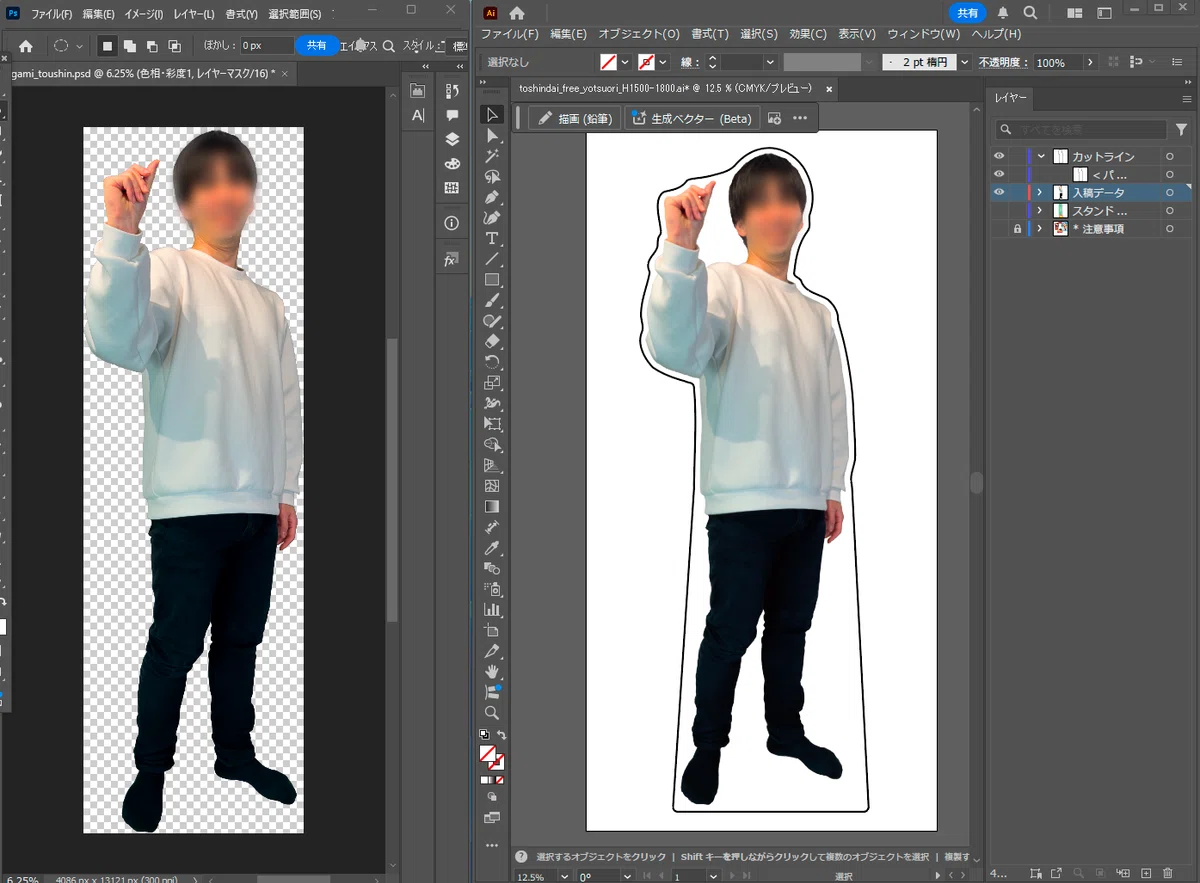Select the Magic Wand tool
1200x883 pixels.
pos(492,156)
